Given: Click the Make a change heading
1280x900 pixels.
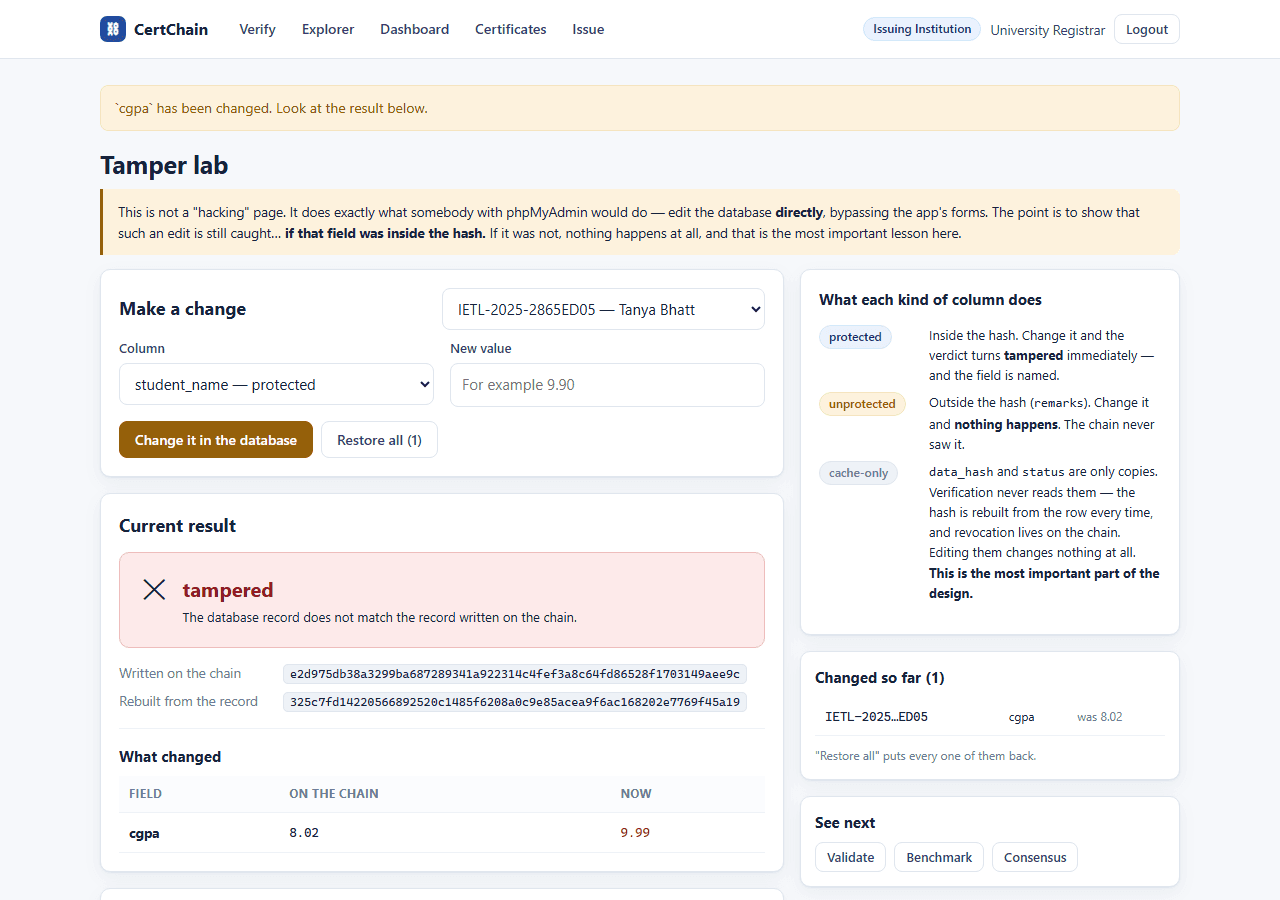Looking at the screenshot, I should pyautogui.click(x=182, y=309).
